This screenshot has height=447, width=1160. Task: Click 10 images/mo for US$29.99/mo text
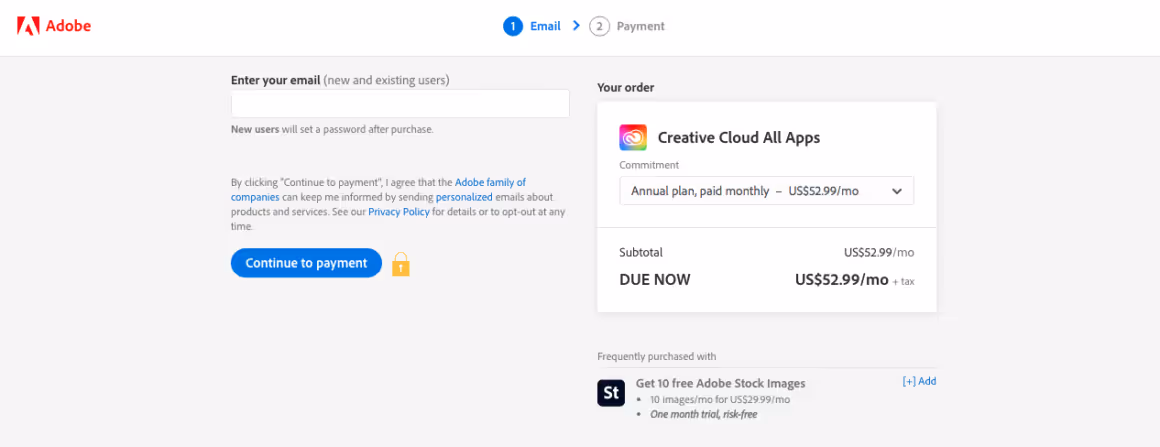pyautogui.click(x=720, y=400)
